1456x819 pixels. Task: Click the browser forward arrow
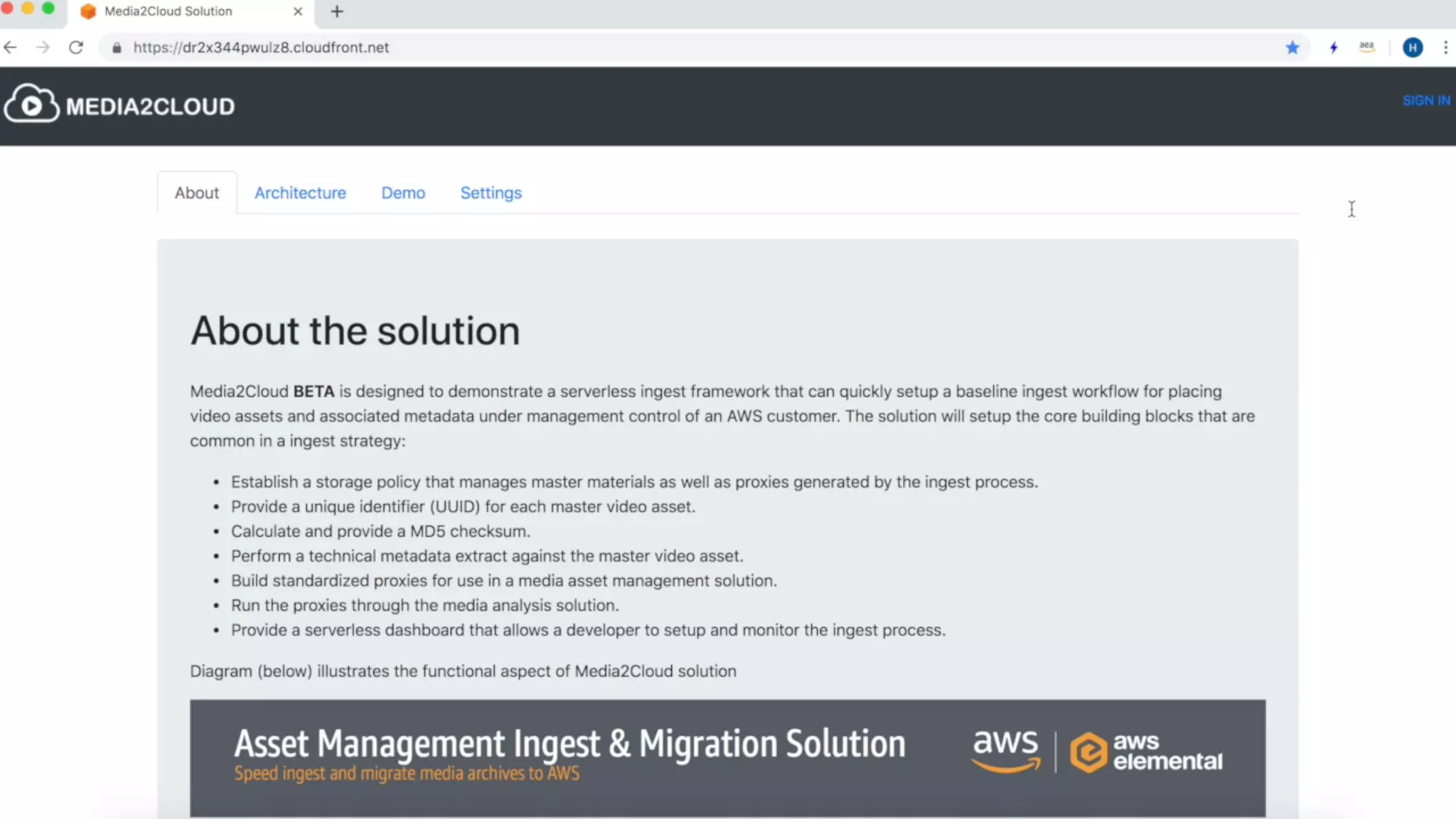pyautogui.click(x=43, y=48)
